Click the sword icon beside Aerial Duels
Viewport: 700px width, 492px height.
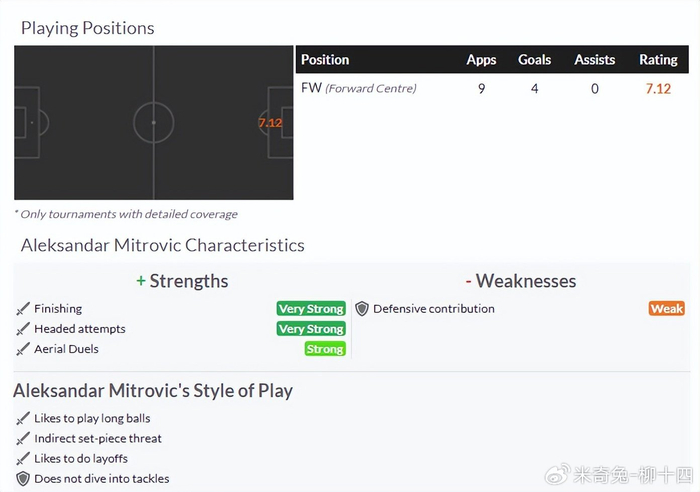point(23,349)
